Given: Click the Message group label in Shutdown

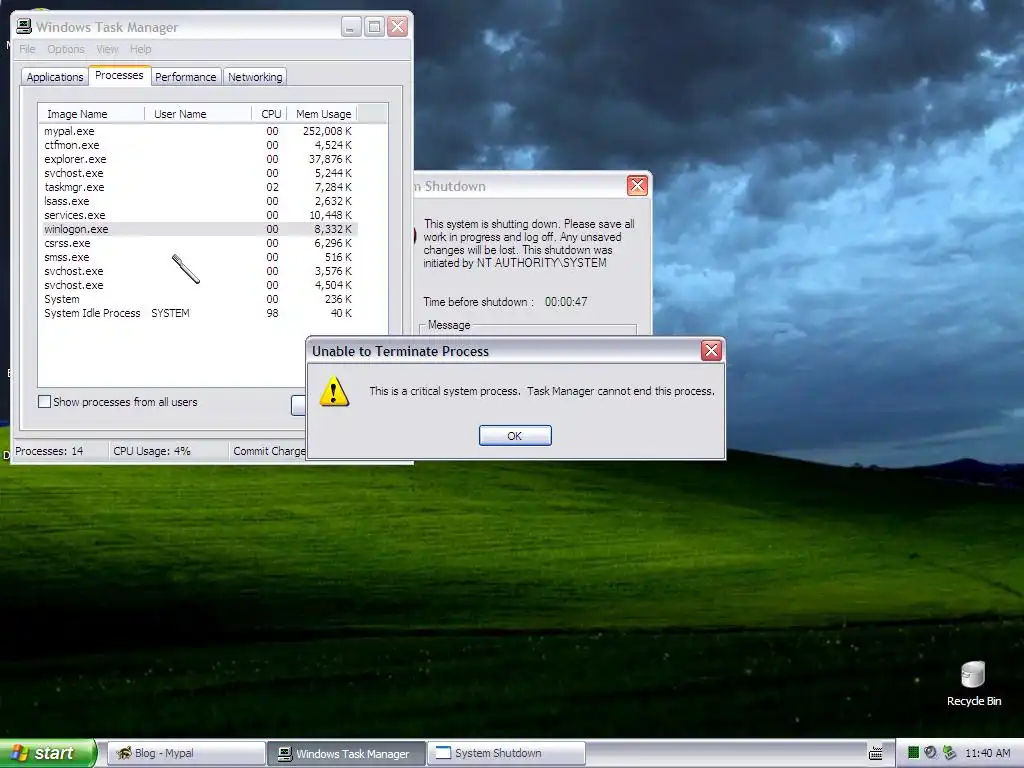Looking at the screenshot, I should [x=449, y=325].
